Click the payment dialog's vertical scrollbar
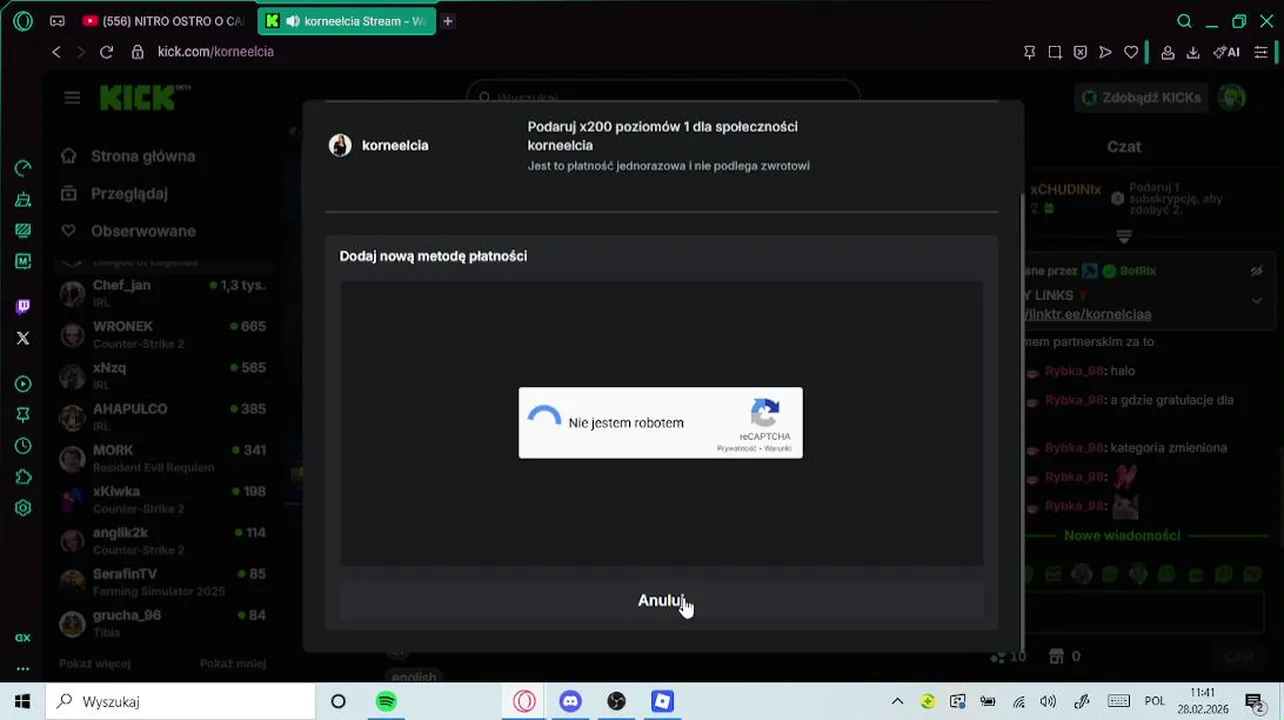Screen dimensions: 1284x720 pos(1020,420)
